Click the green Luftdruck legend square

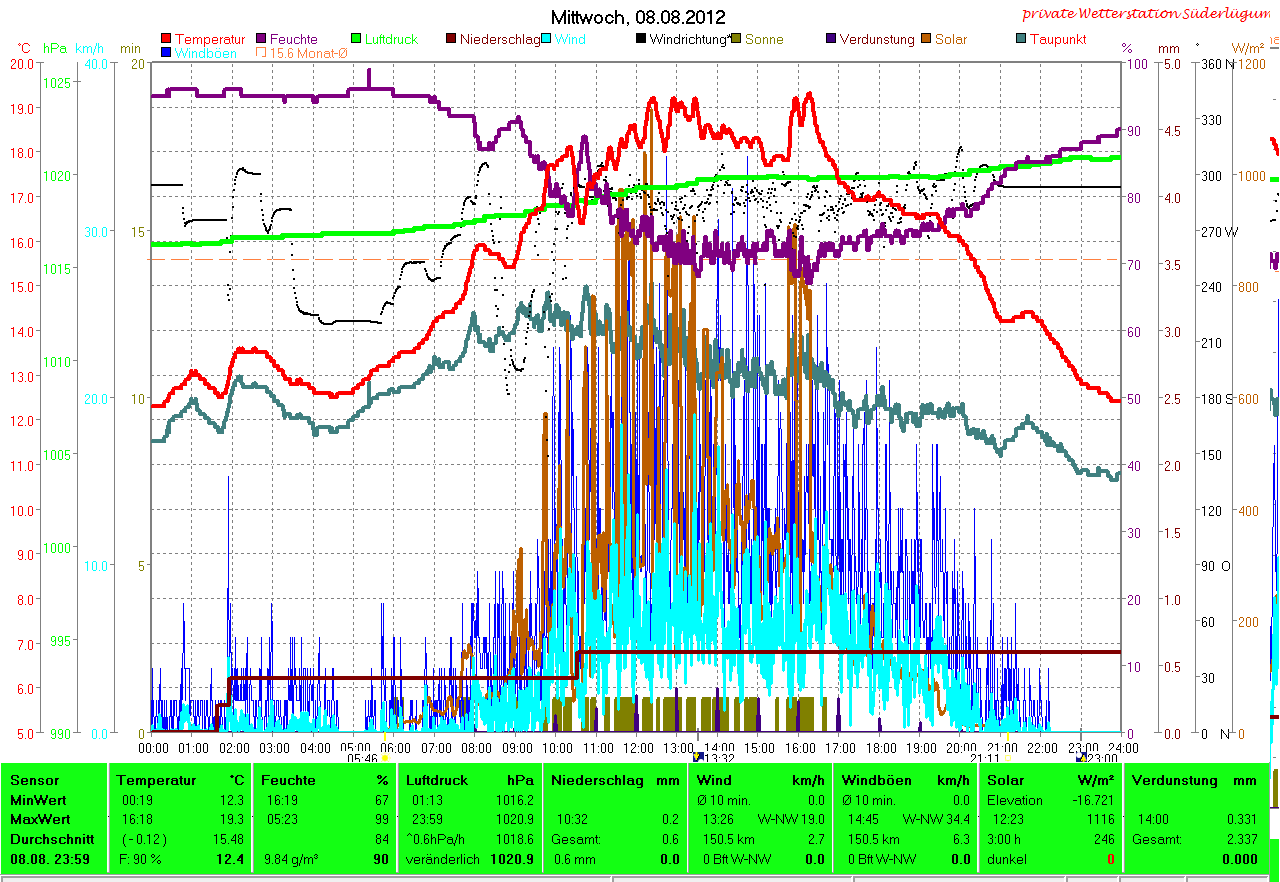pyautogui.click(x=357, y=40)
